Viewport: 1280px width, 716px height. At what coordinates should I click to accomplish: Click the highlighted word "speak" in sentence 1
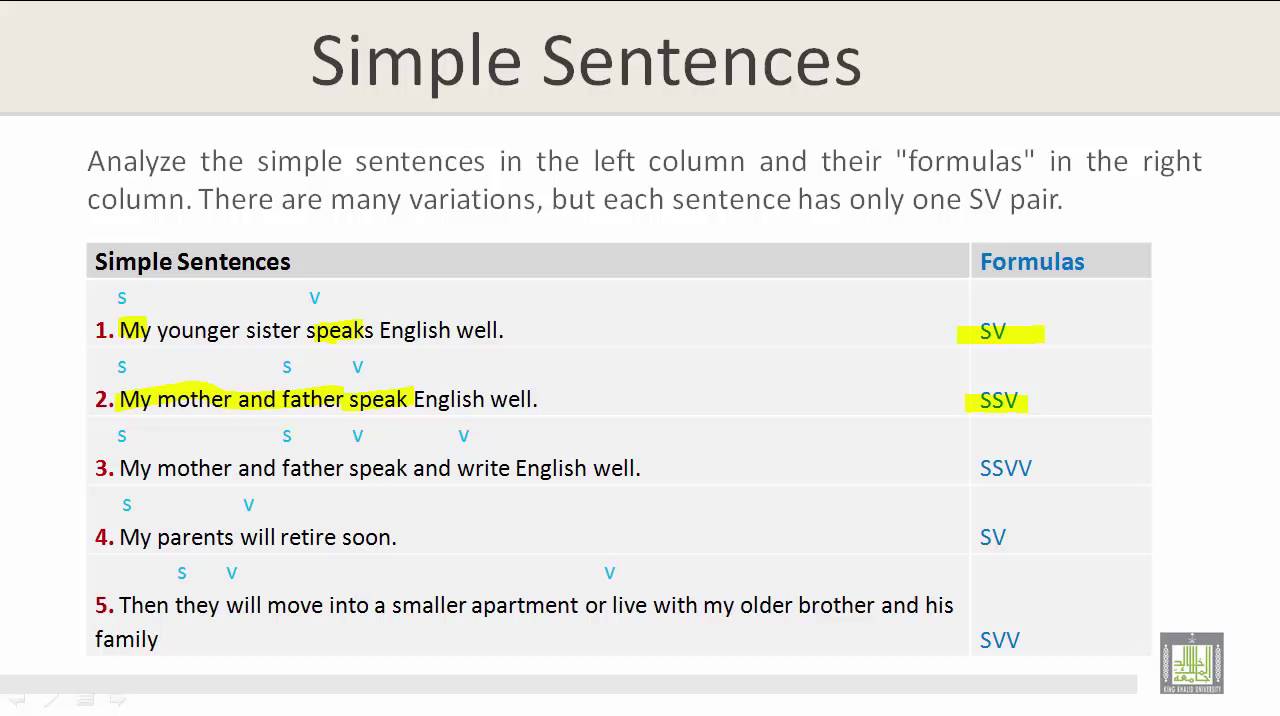pos(336,330)
